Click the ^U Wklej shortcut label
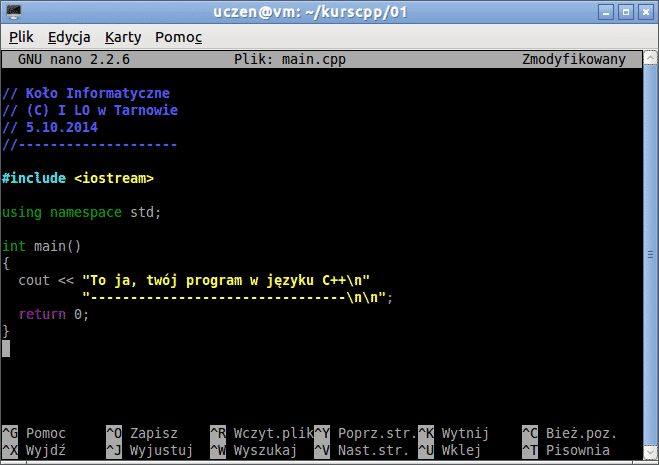659x465 pixels. click(x=450, y=450)
